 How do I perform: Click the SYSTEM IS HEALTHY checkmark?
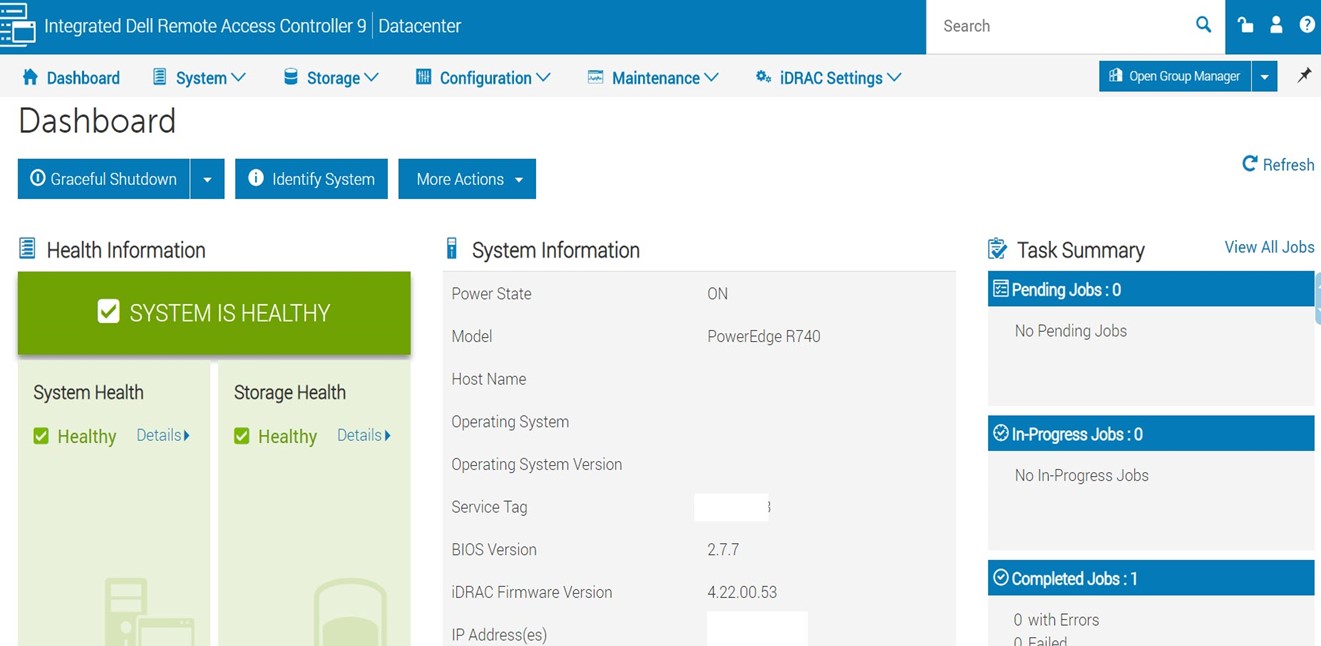pyautogui.click(x=108, y=312)
